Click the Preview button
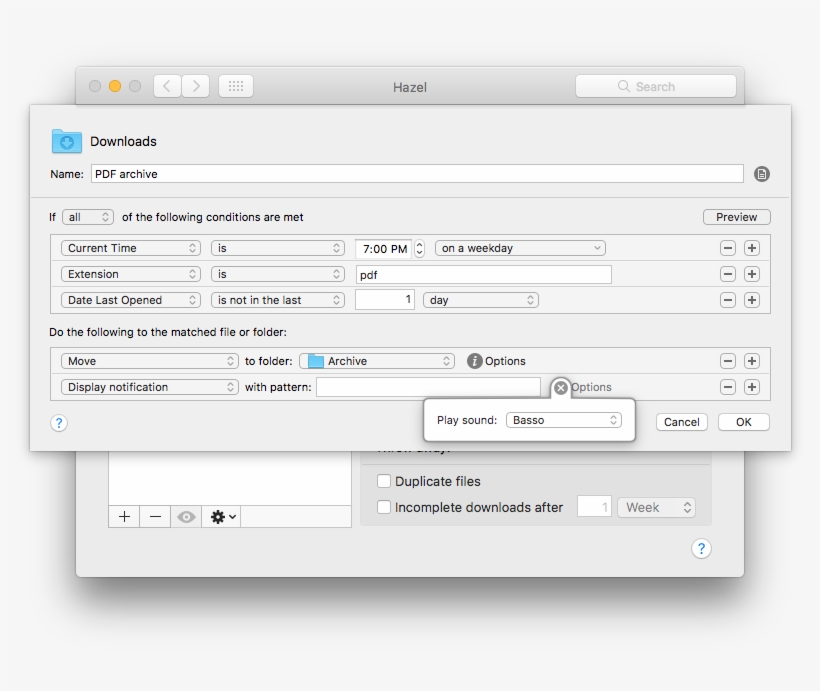This screenshot has height=691, width=820. point(736,217)
